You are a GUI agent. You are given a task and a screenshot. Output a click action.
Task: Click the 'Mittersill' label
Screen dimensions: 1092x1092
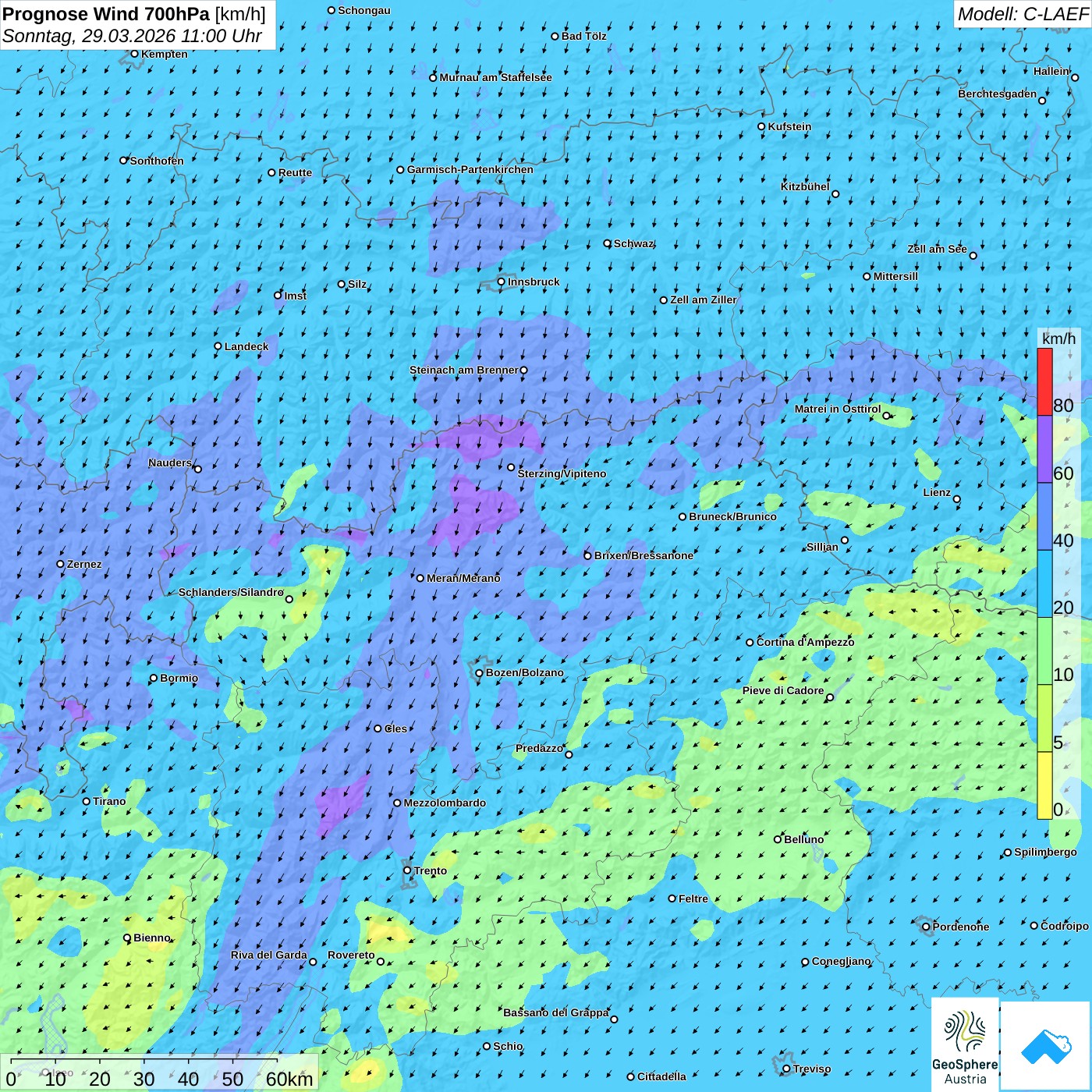click(895, 276)
